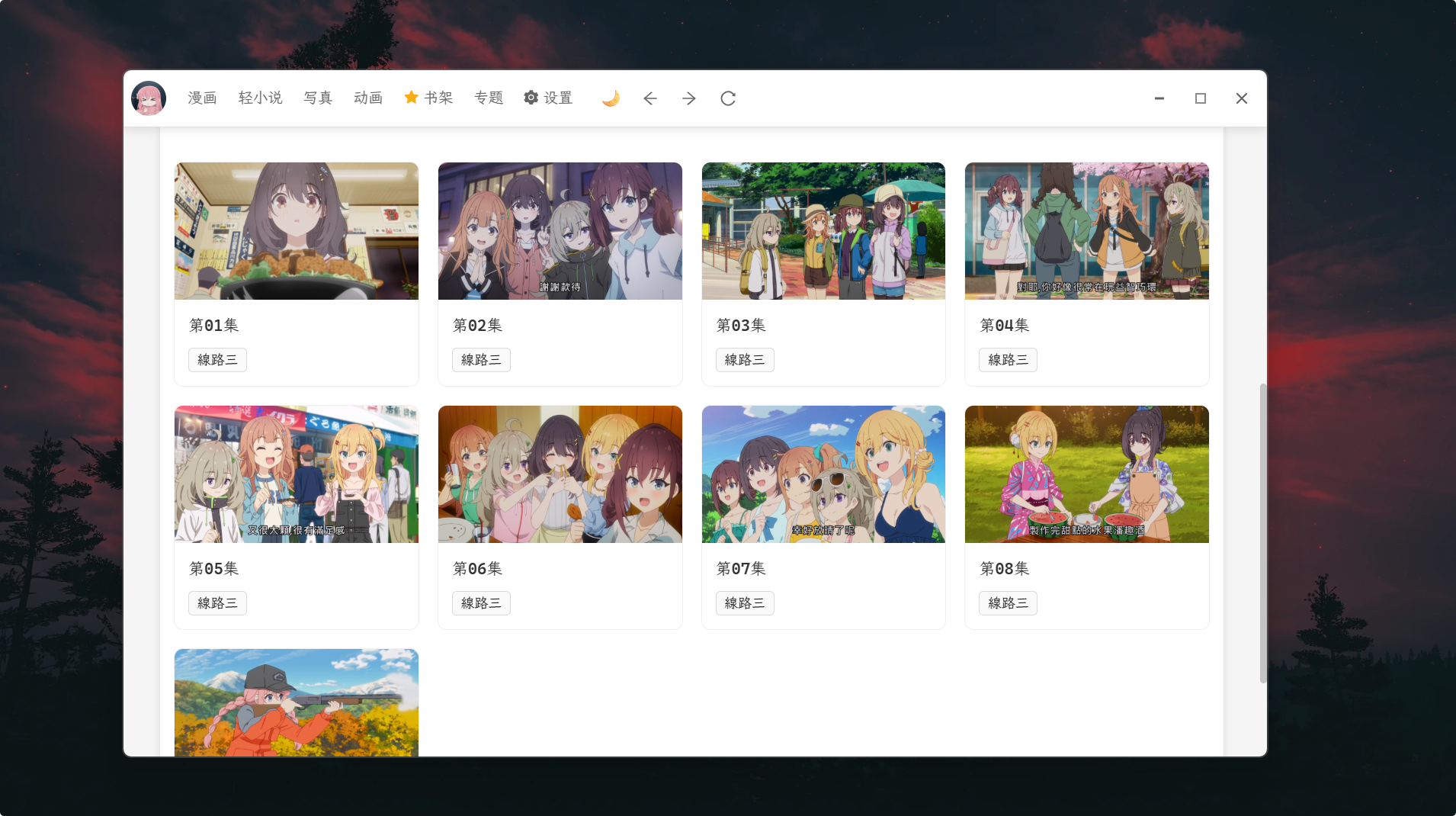Select 線路三 for 第06集
The width and height of the screenshot is (1456, 816).
click(x=481, y=603)
